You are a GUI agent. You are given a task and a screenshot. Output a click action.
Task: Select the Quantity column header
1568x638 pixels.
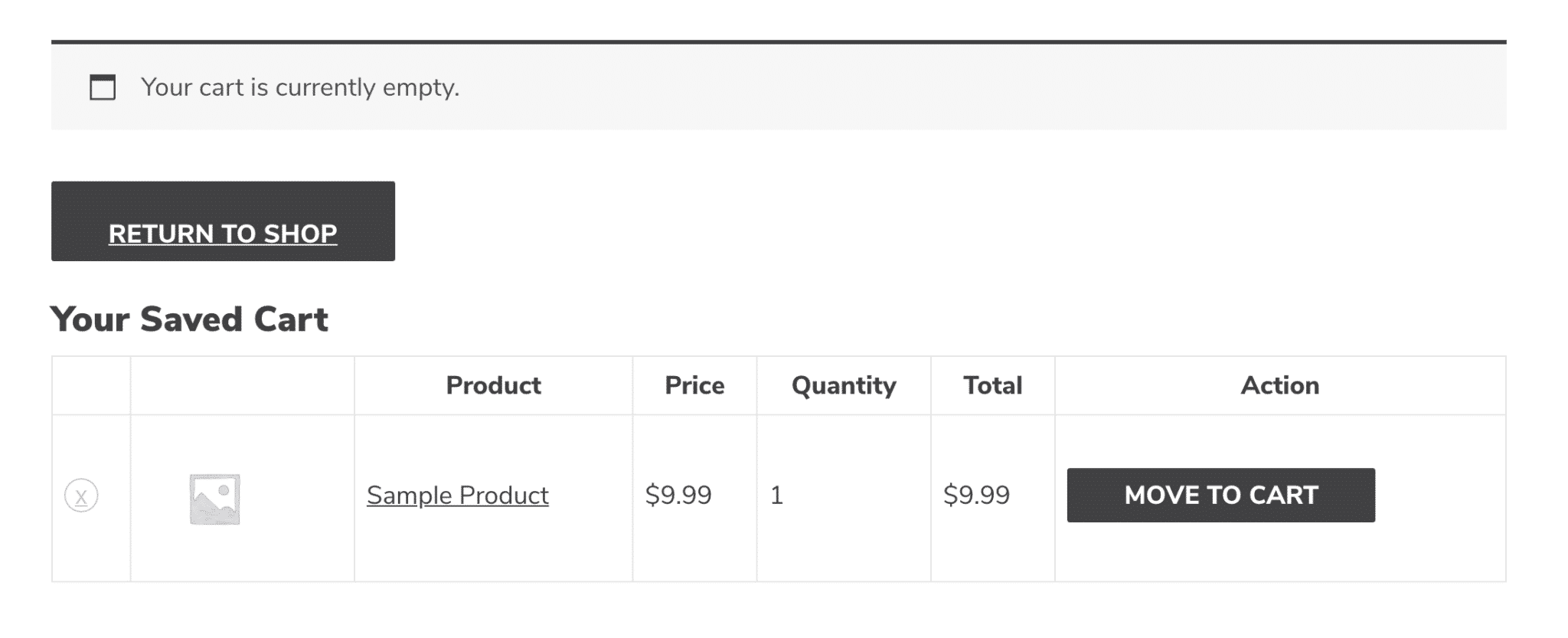(844, 385)
